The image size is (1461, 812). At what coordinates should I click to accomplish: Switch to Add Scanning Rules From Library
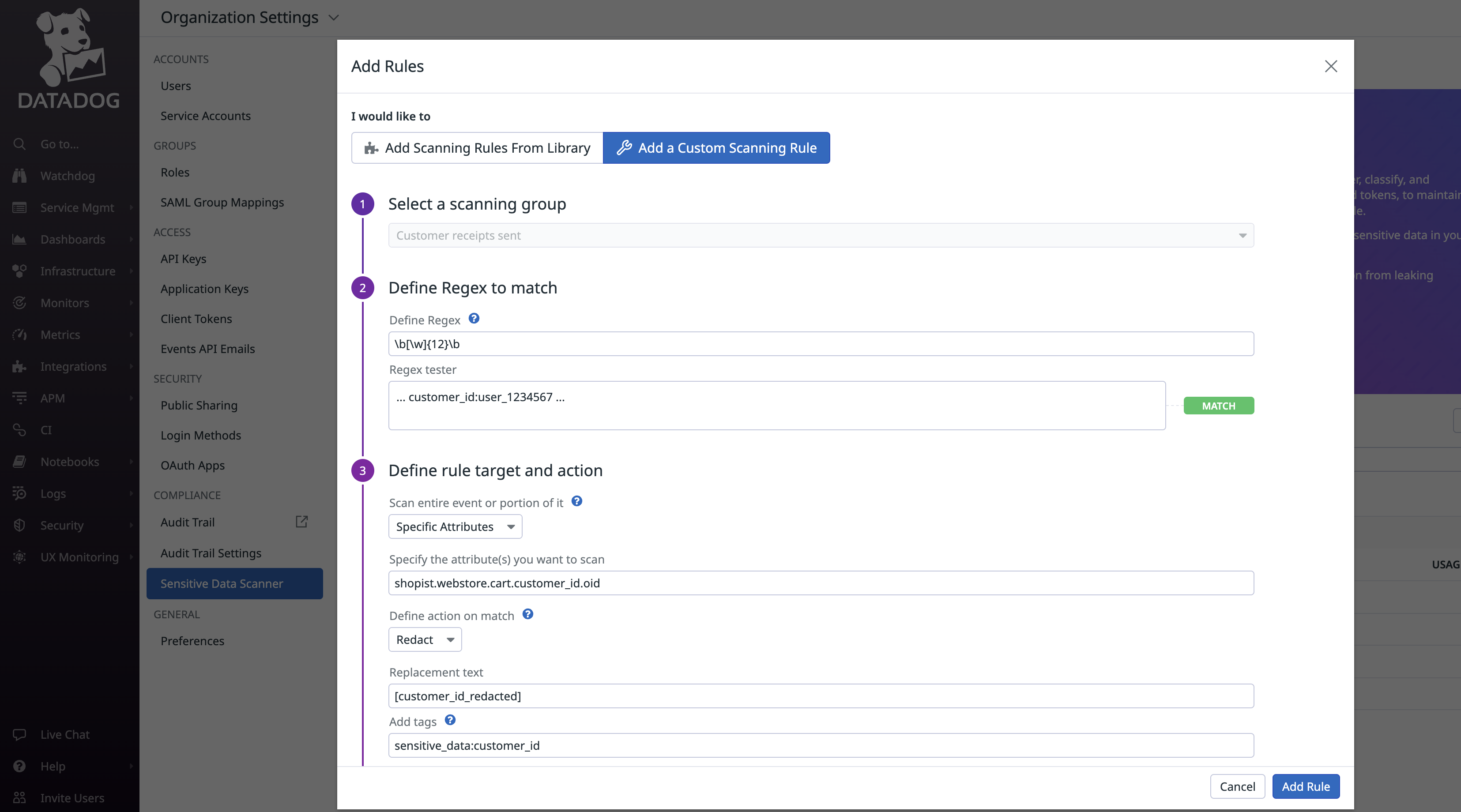point(477,148)
